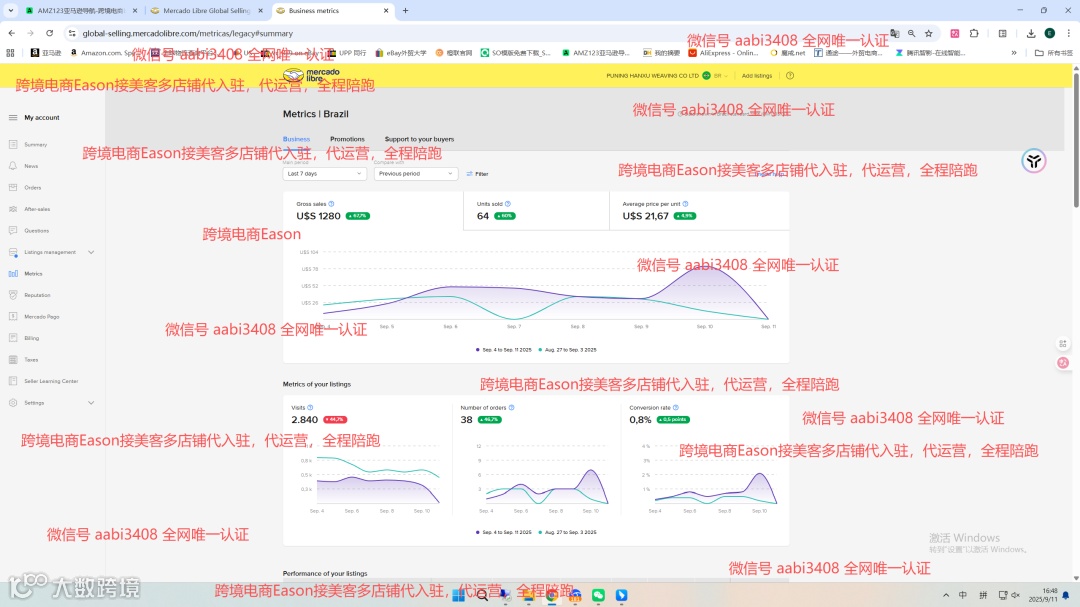Click the Settings gear icon in sidebar
This screenshot has width=1080, height=607.
pos(13,402)
